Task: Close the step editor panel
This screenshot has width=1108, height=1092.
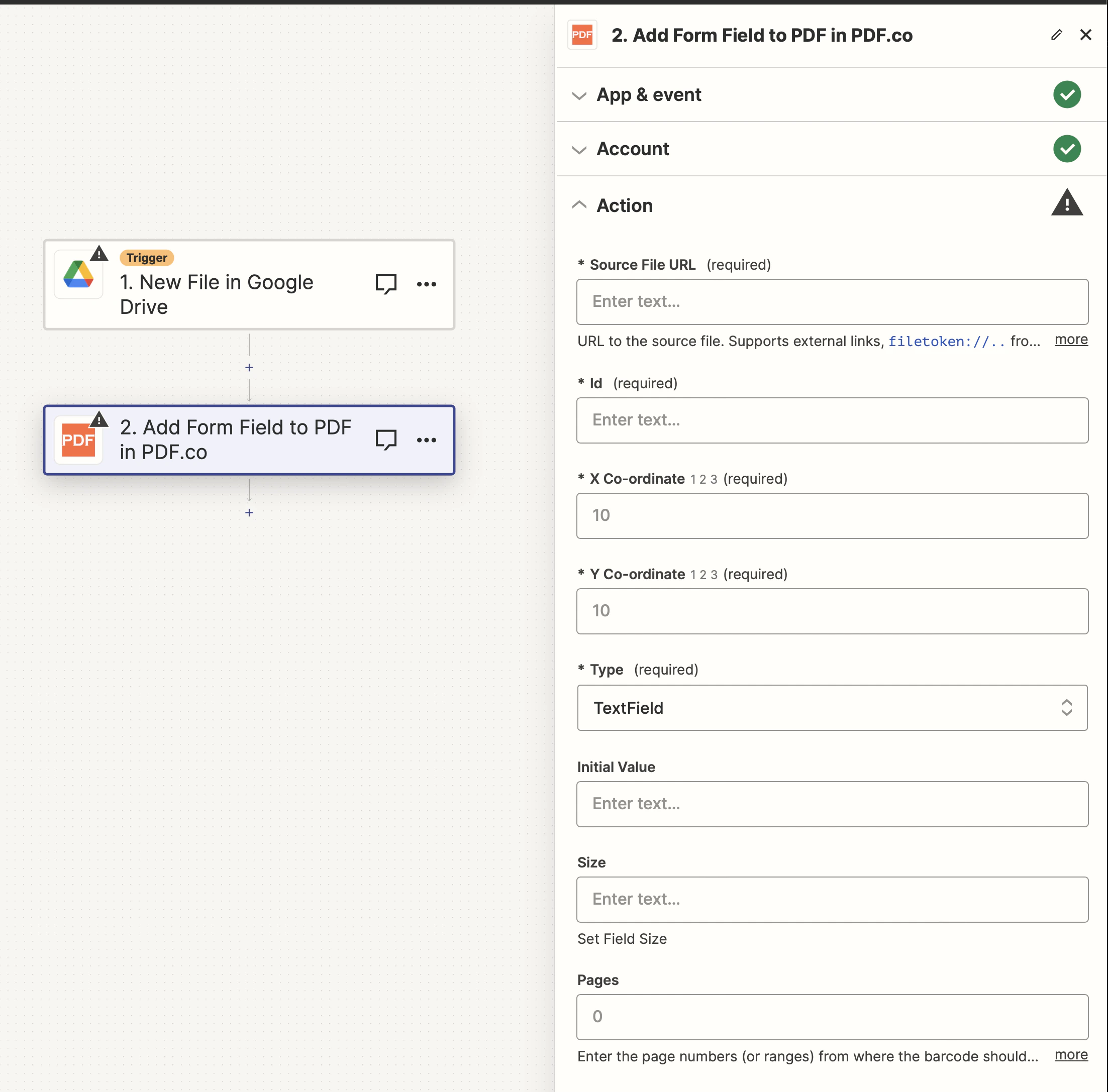Action: 1085,35
